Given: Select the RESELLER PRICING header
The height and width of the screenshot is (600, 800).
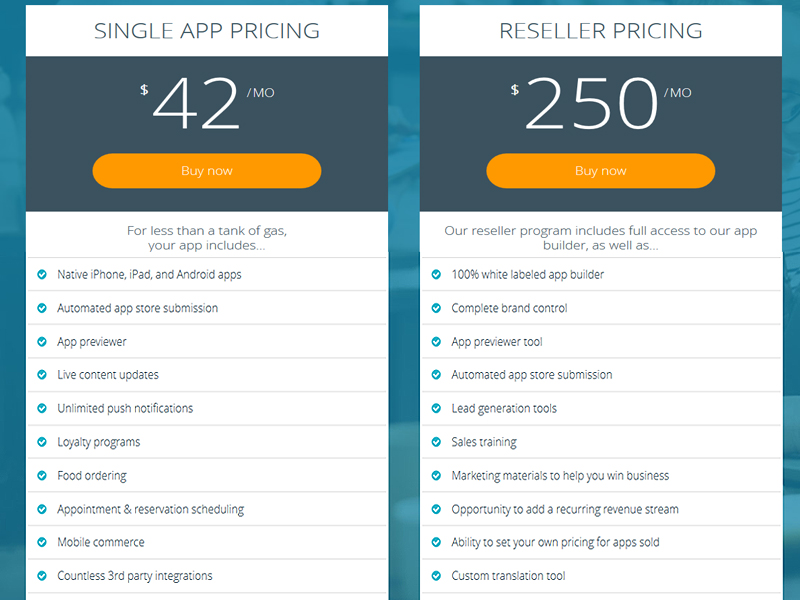Looking at the screenshot, I should 600,30.
